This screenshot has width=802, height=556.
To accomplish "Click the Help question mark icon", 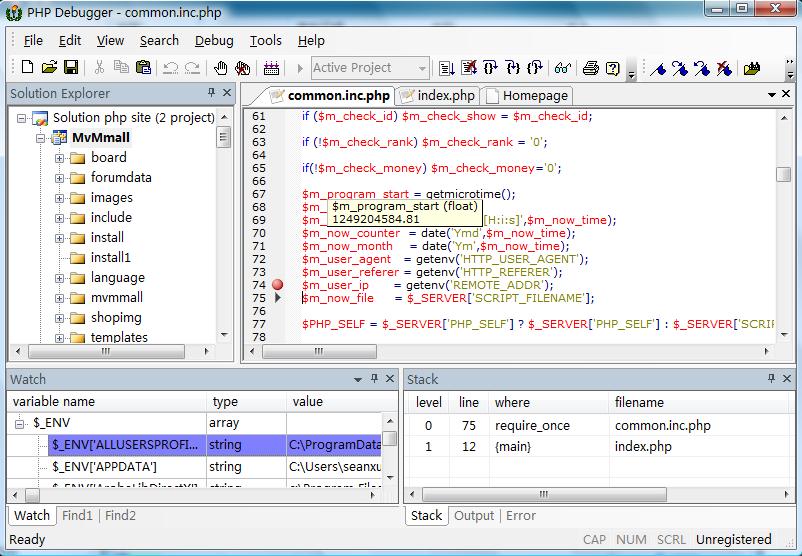I will (x=613, y=68).
